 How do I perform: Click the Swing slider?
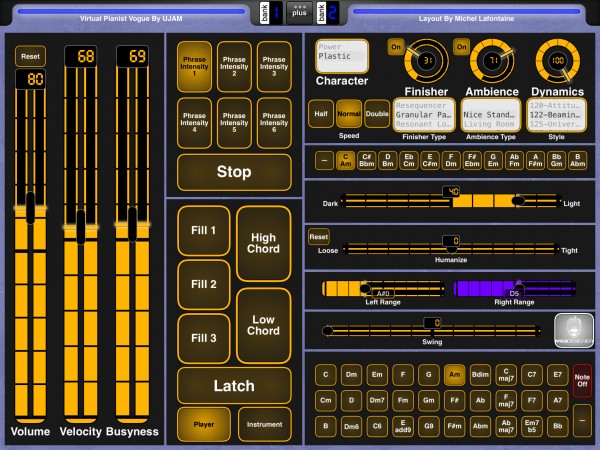click(432, 331)
